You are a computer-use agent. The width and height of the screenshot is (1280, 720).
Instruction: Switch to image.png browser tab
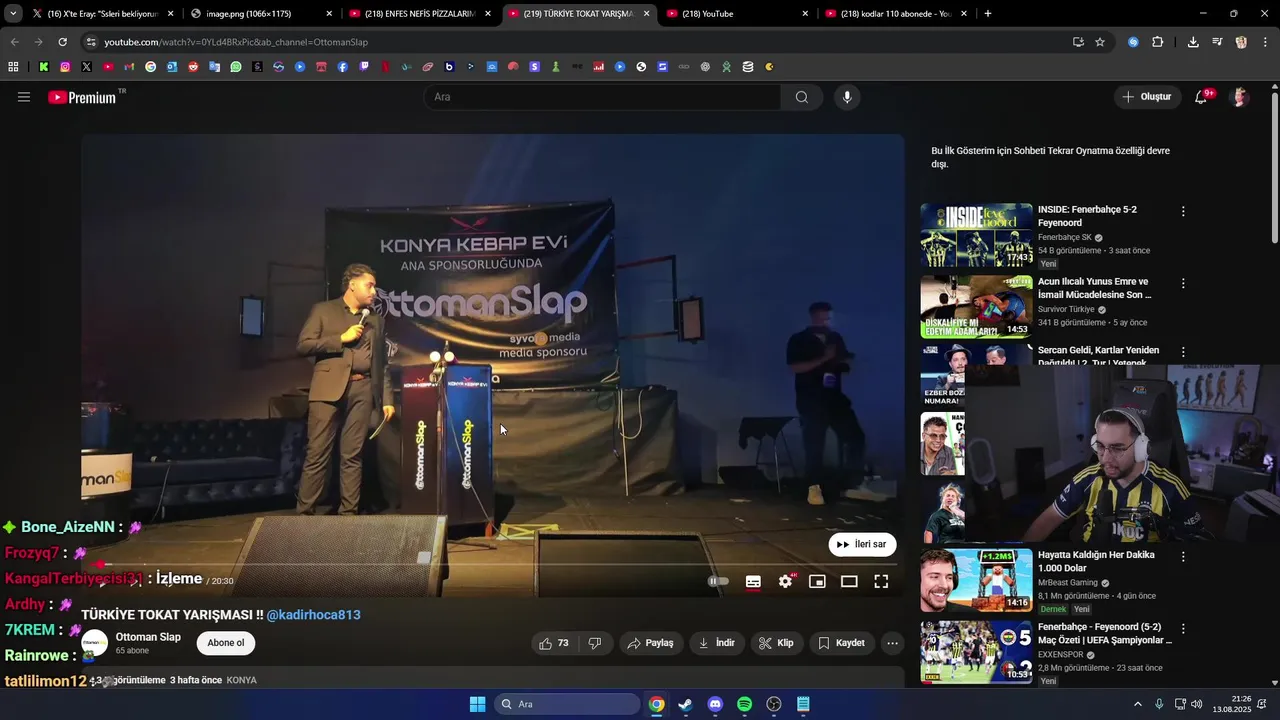261,14
